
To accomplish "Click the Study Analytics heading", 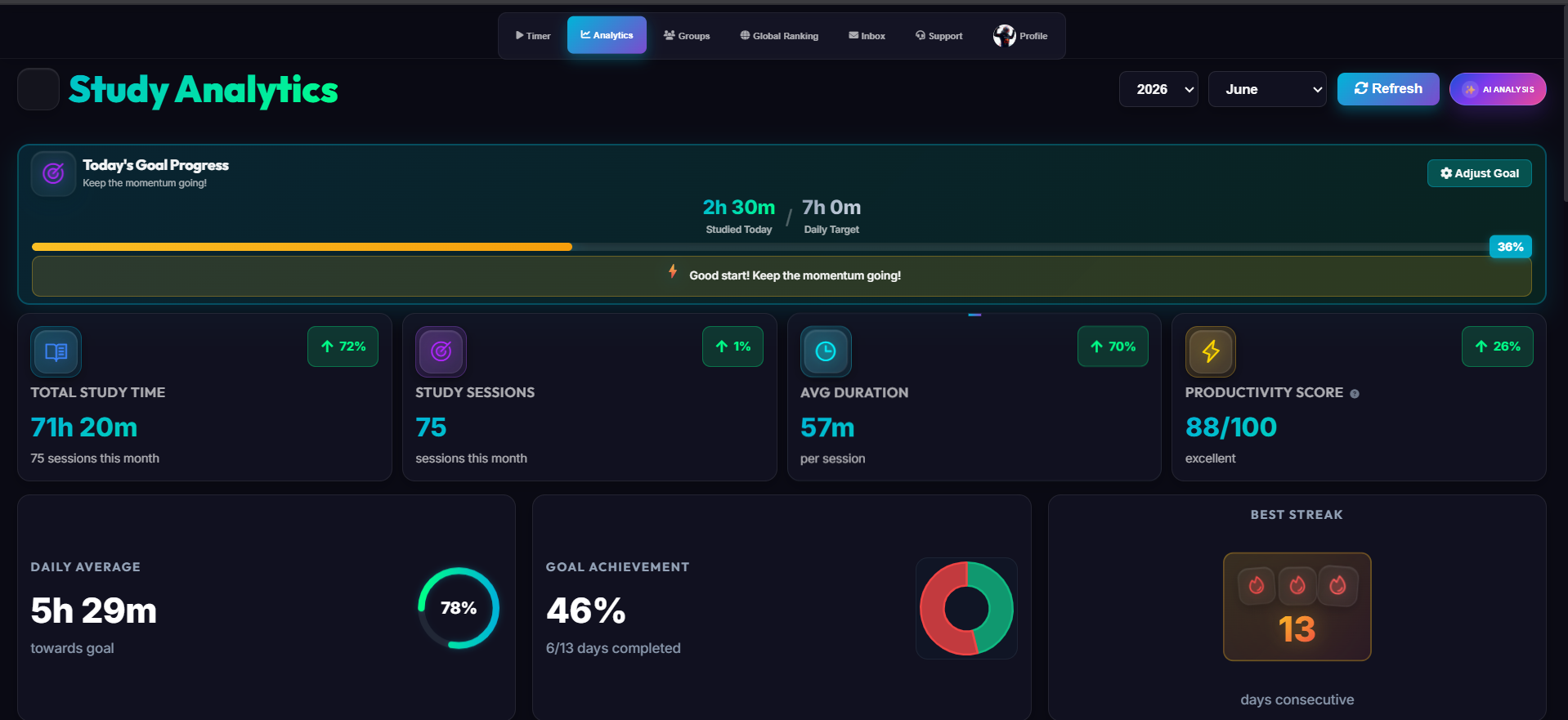I will (204, 90).
